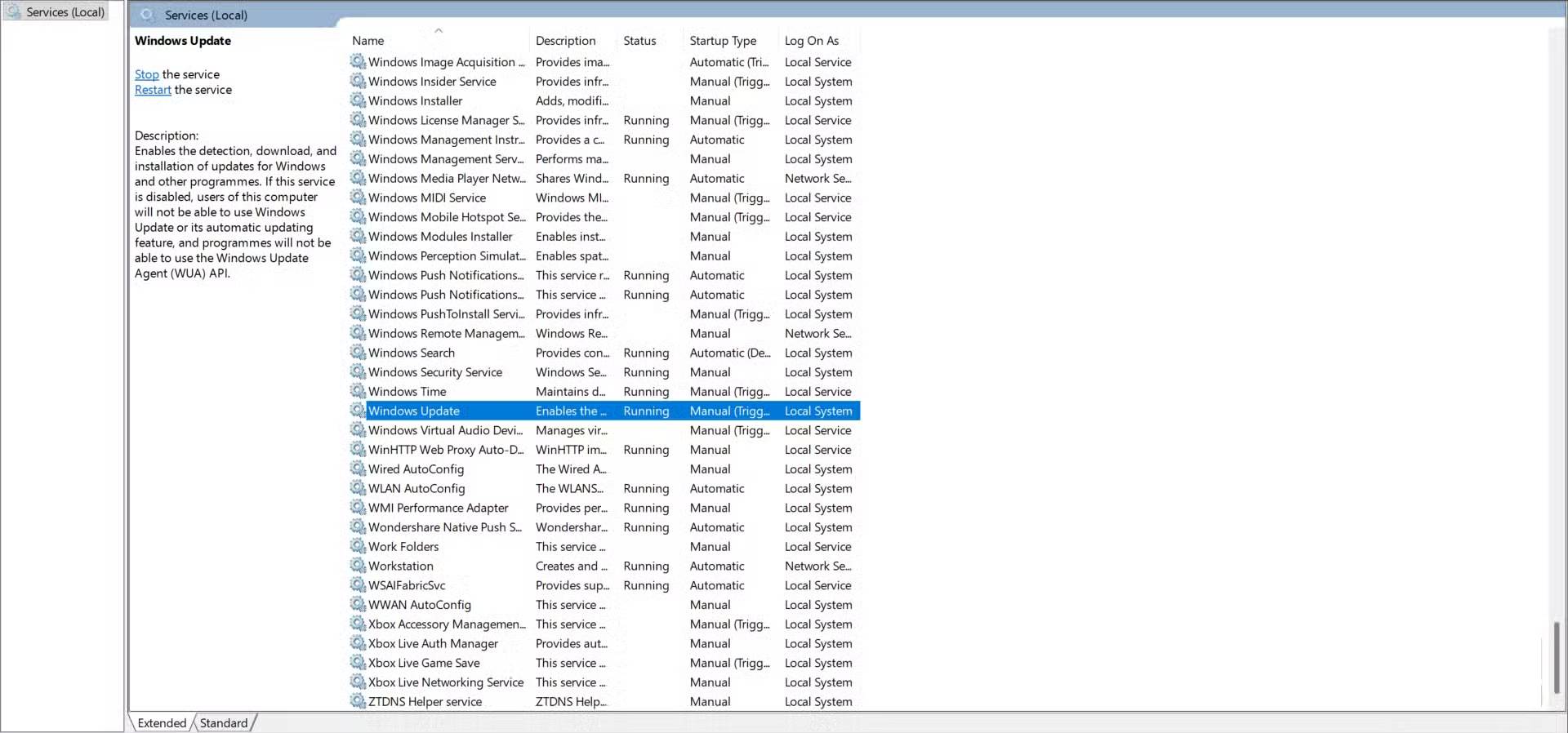Click 'Maintains d...' description of Windows Time

coord(571,391)
